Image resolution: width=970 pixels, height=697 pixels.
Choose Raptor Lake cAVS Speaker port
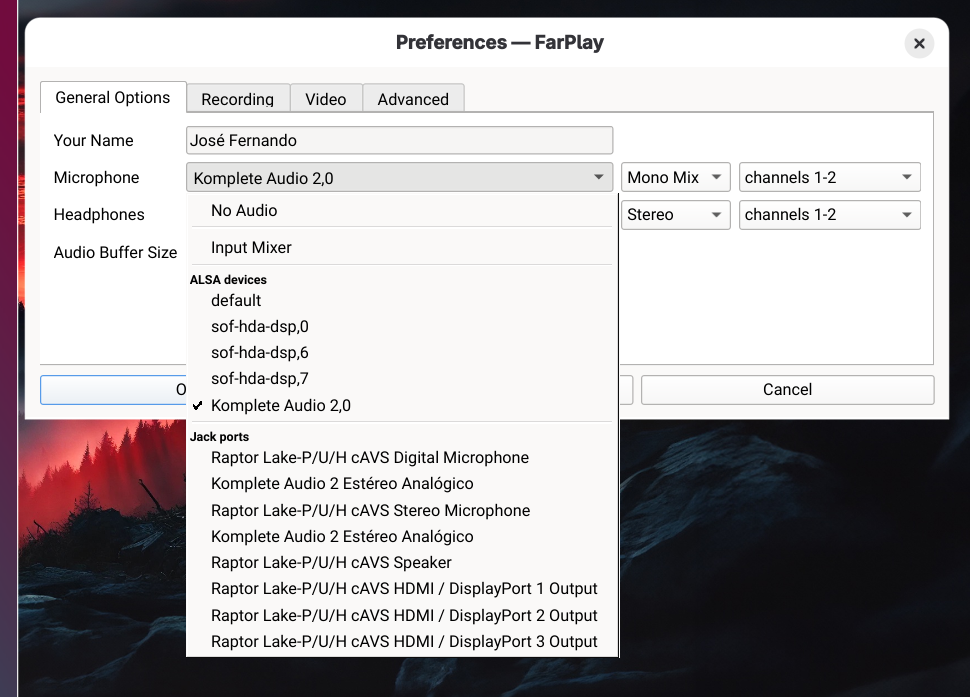click(331, 562)
